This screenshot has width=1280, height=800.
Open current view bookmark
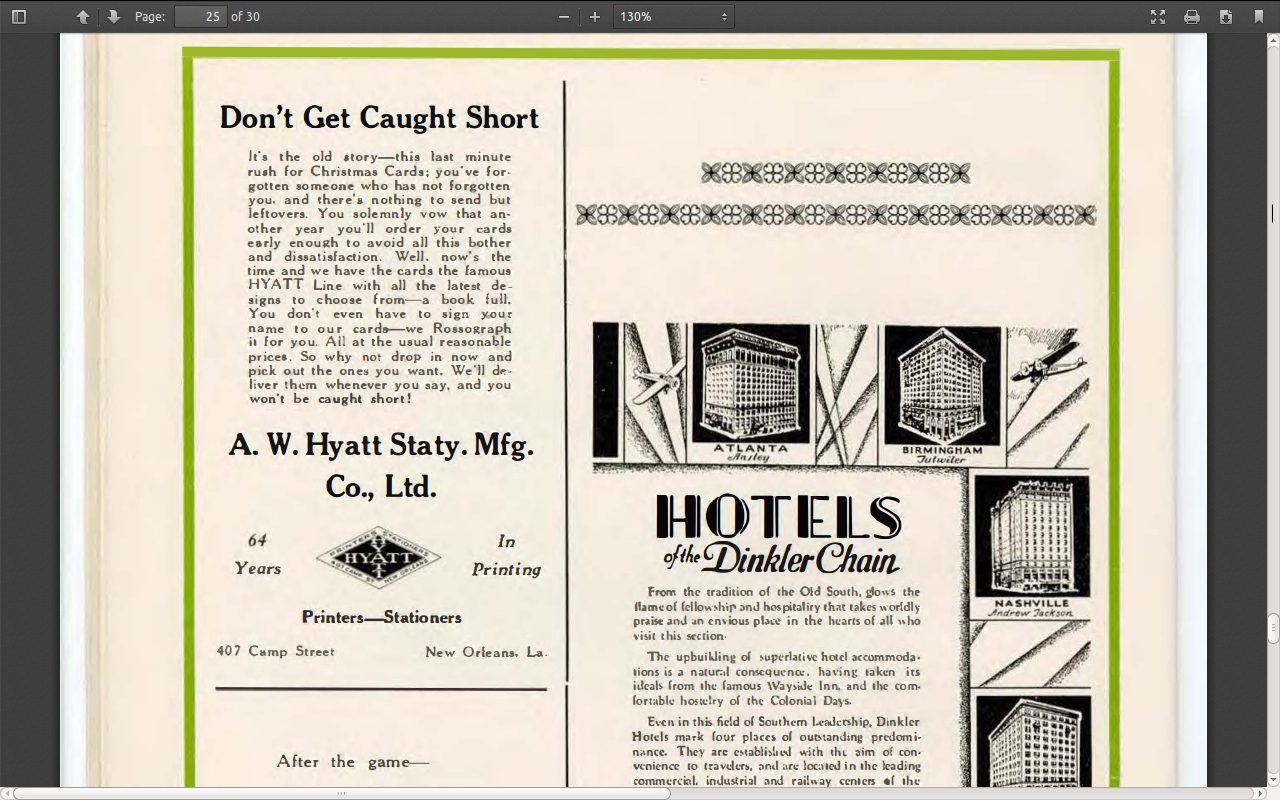pos(1258,16)
